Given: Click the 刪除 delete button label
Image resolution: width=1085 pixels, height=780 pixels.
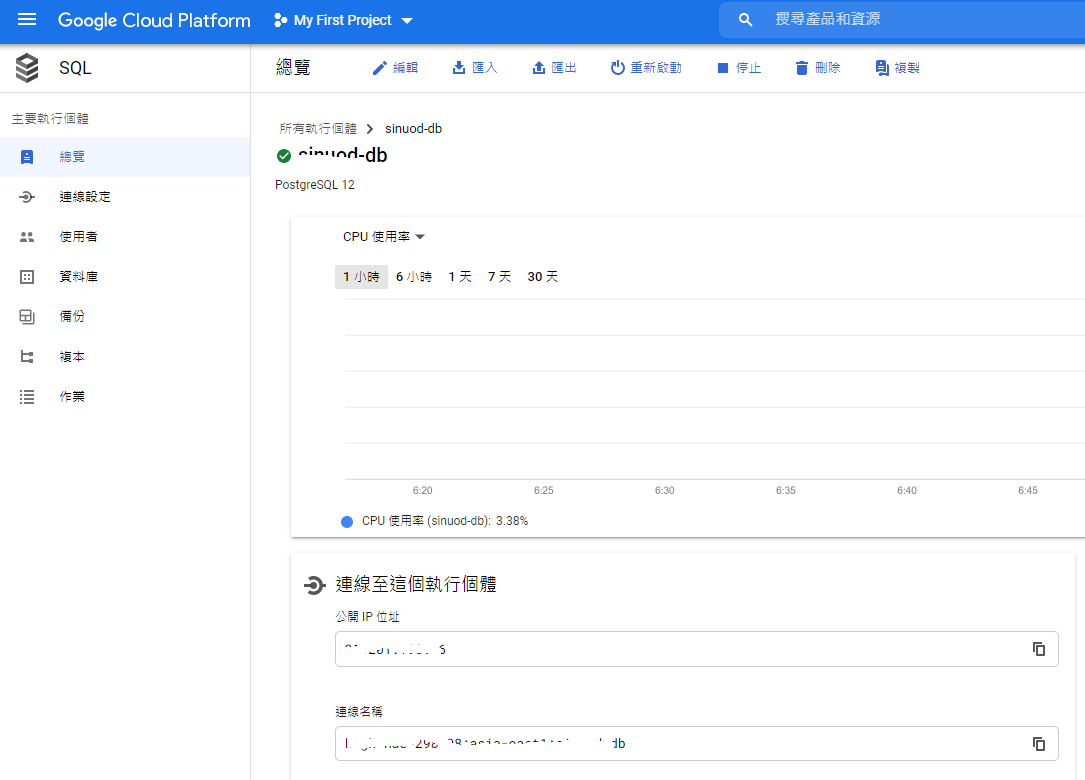Looking at the screenshot, I should point(828,68).
